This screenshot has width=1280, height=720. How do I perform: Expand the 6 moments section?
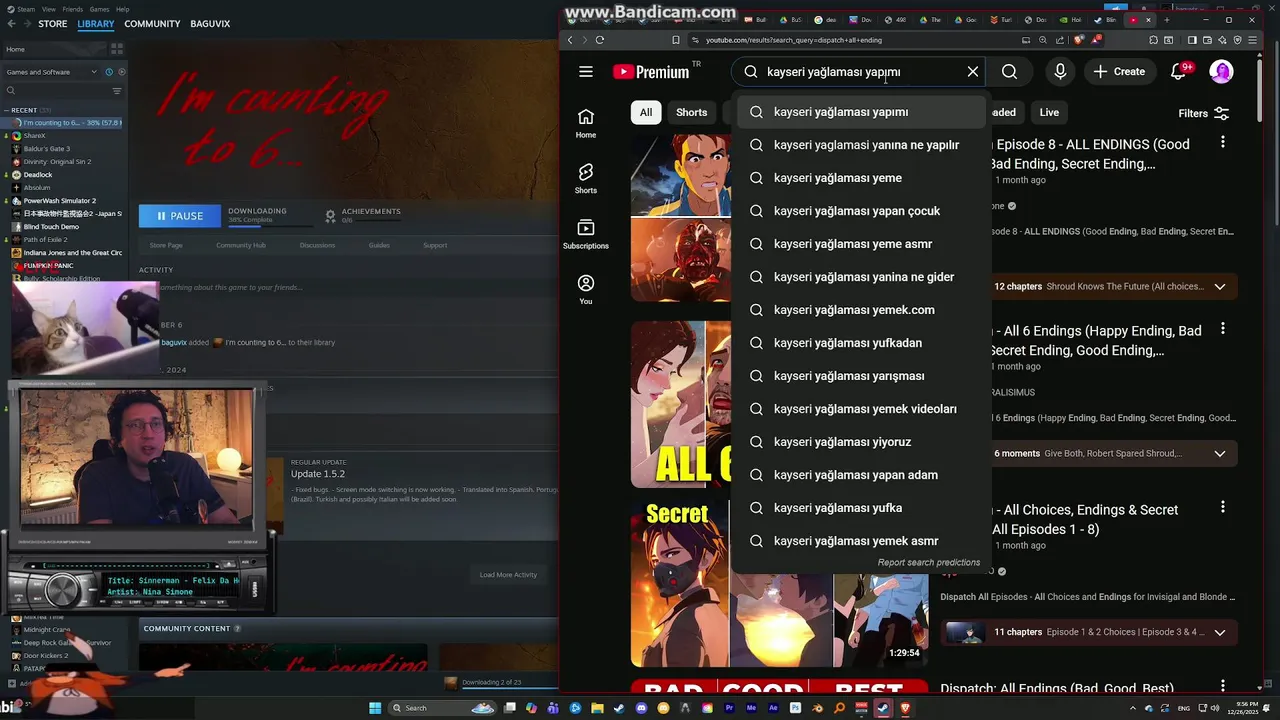(x=1219, y=454)
